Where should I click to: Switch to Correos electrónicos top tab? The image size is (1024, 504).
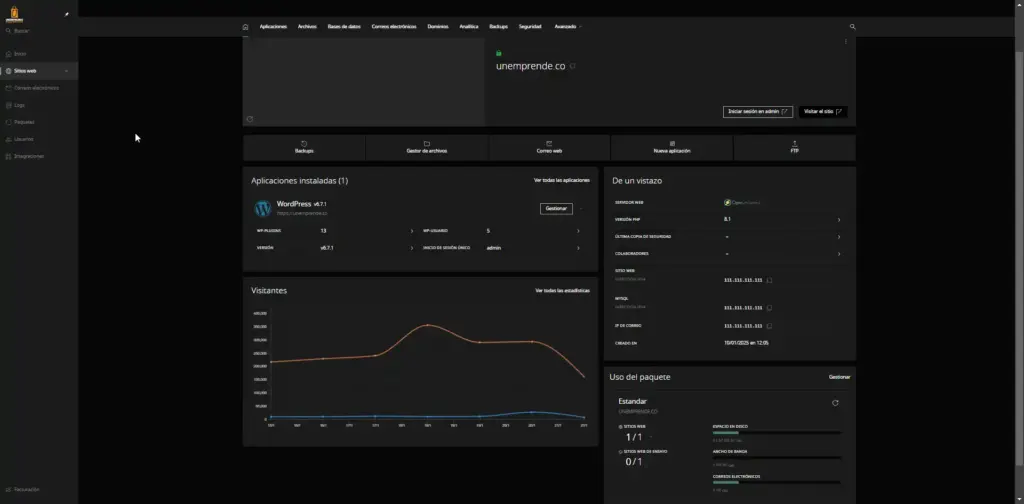pos(394,27)
